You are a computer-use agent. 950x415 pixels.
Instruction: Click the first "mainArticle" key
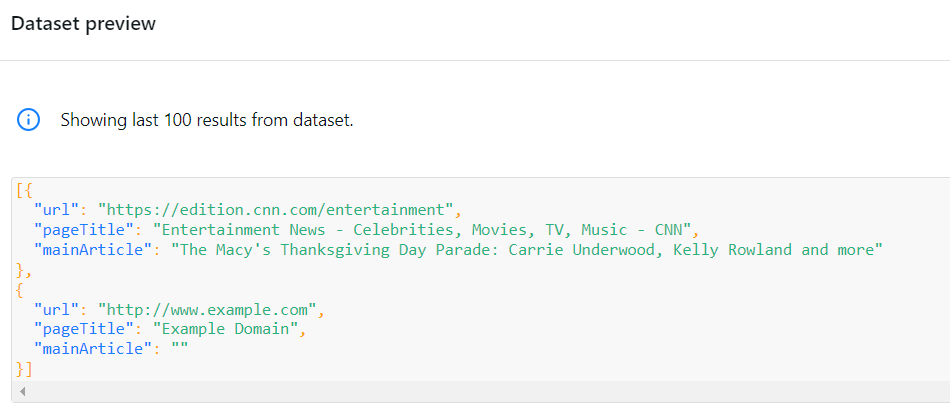click(91, 250)
